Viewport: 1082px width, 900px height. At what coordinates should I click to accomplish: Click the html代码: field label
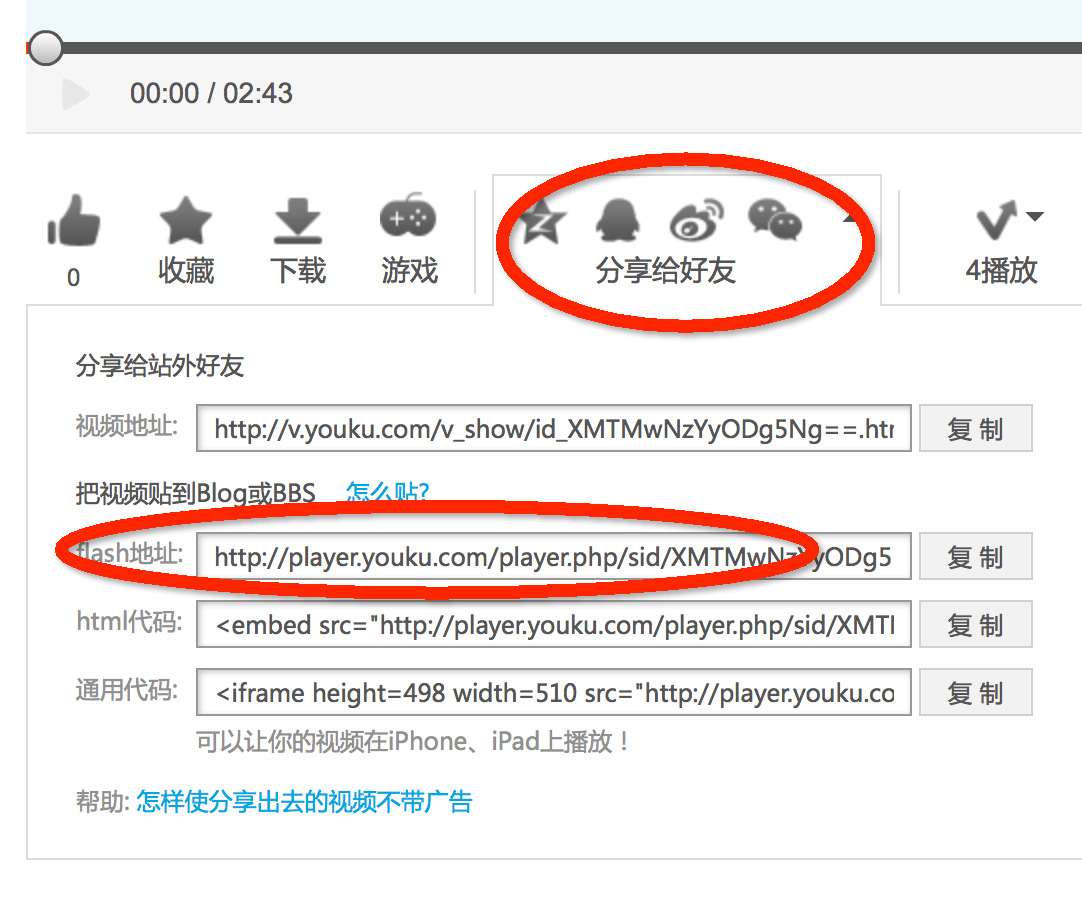pyautogui.click(x=130, y=621)
